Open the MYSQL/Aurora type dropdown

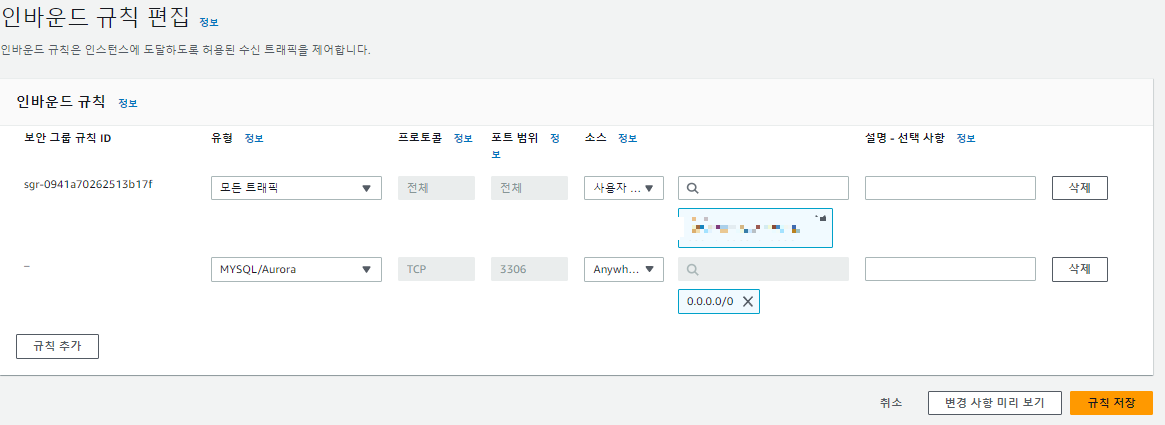pyautogui.click(x=296, y=270)
